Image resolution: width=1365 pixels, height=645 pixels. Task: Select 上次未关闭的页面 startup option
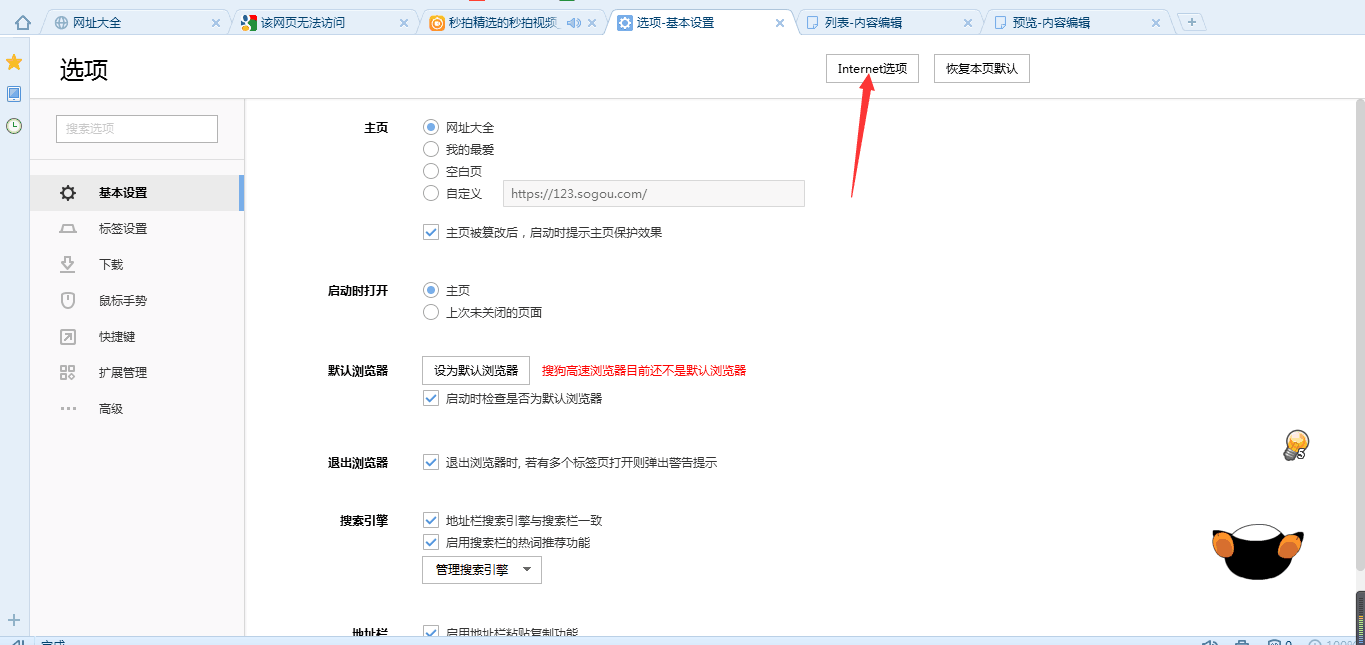[431, 312]
